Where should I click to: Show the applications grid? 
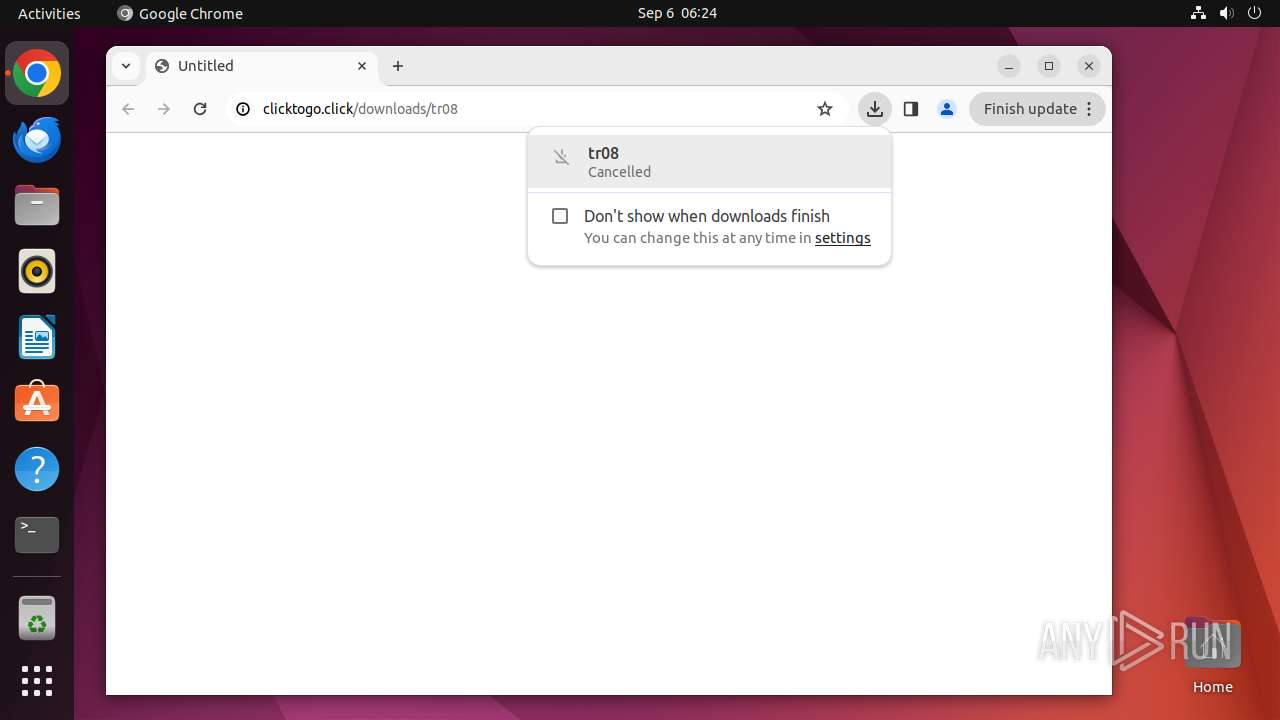(37, 681)
